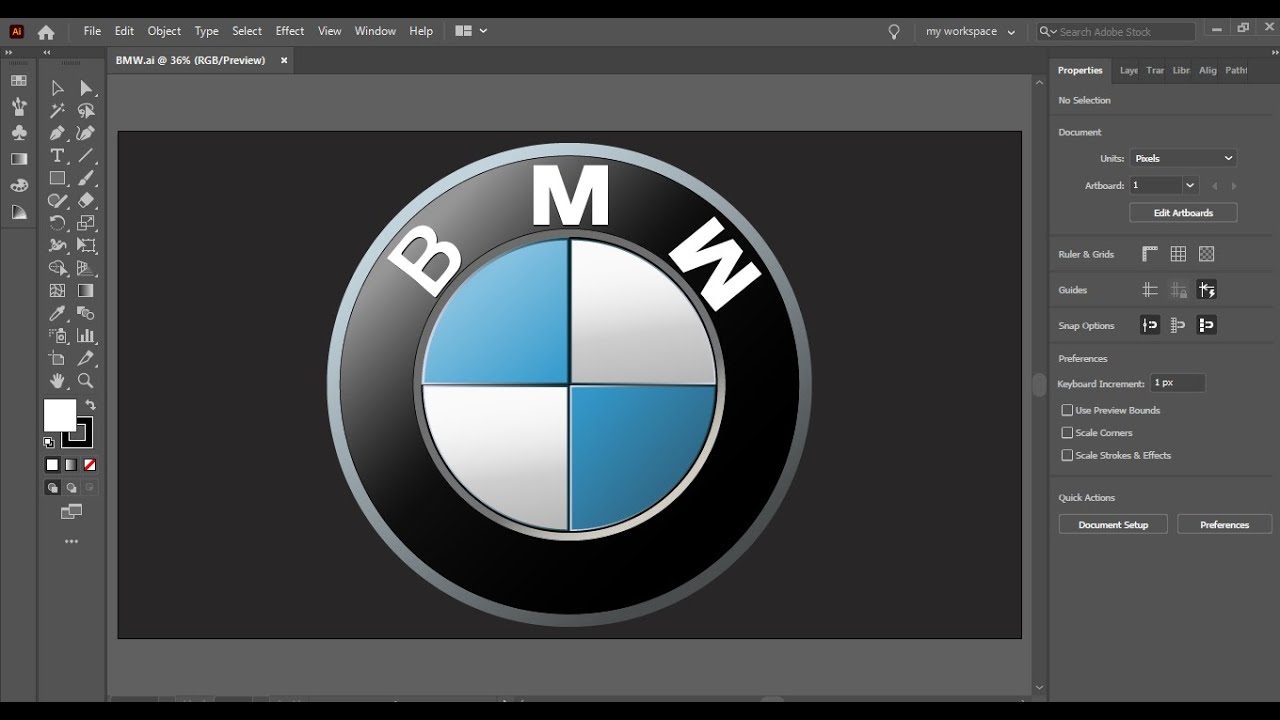1280x720 pixels.
Task: Open the File menu
Action: pos(92,31)
